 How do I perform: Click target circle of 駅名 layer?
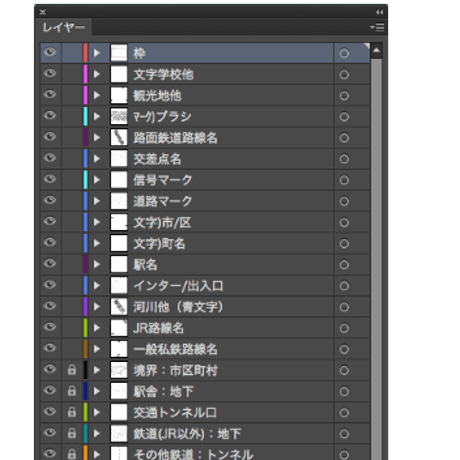tap(344, 265)
